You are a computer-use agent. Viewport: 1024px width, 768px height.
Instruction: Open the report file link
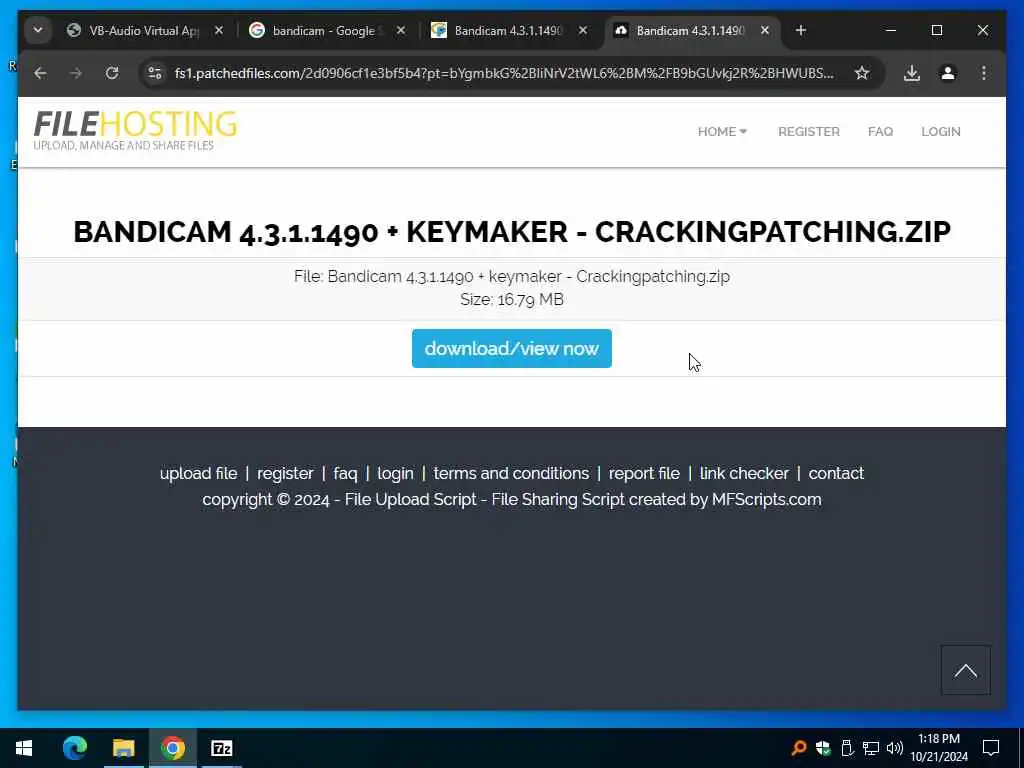(644, 473)
